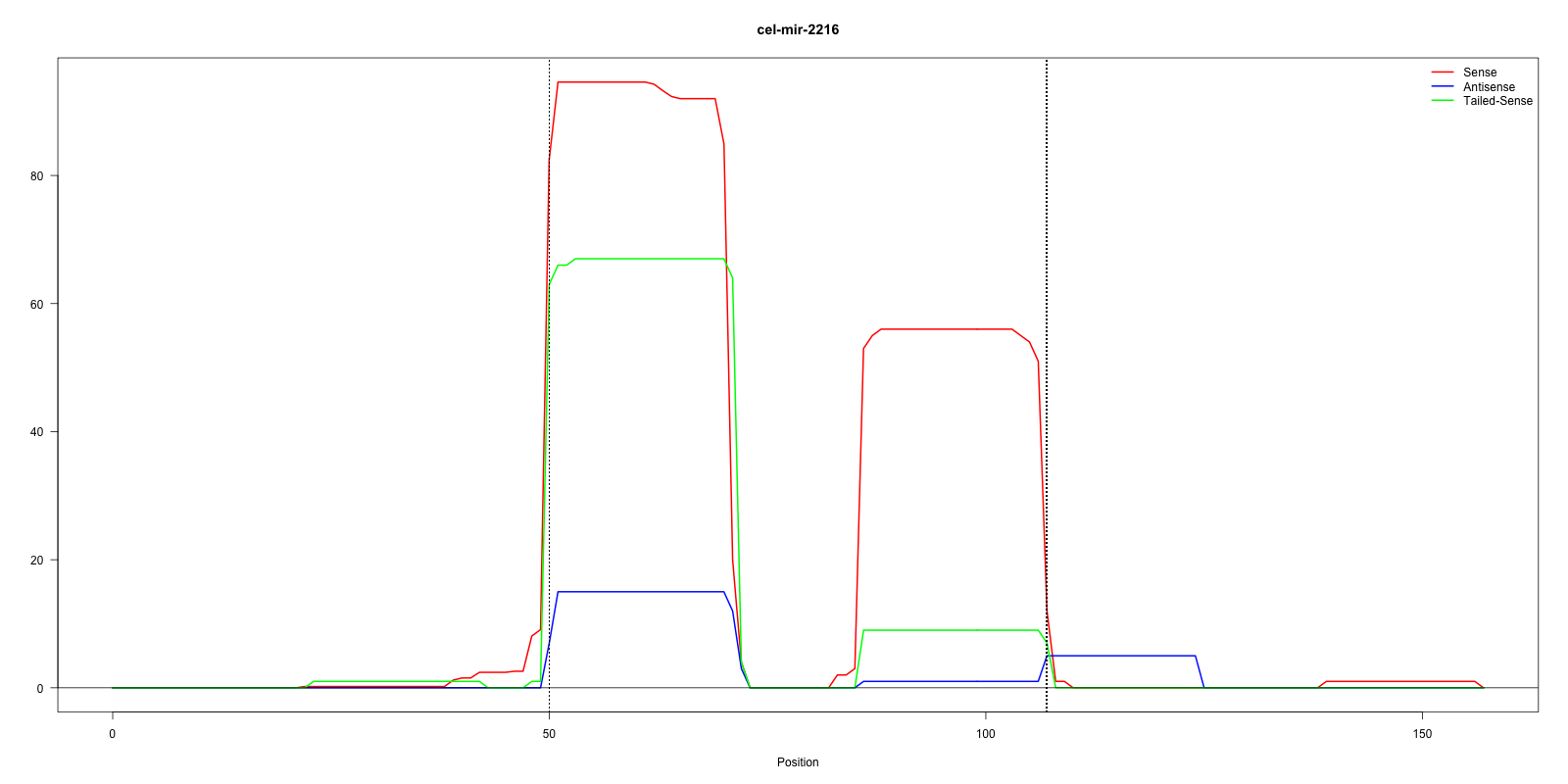
Task: Click the y-axis tick label 20
Action: point(37,561)
